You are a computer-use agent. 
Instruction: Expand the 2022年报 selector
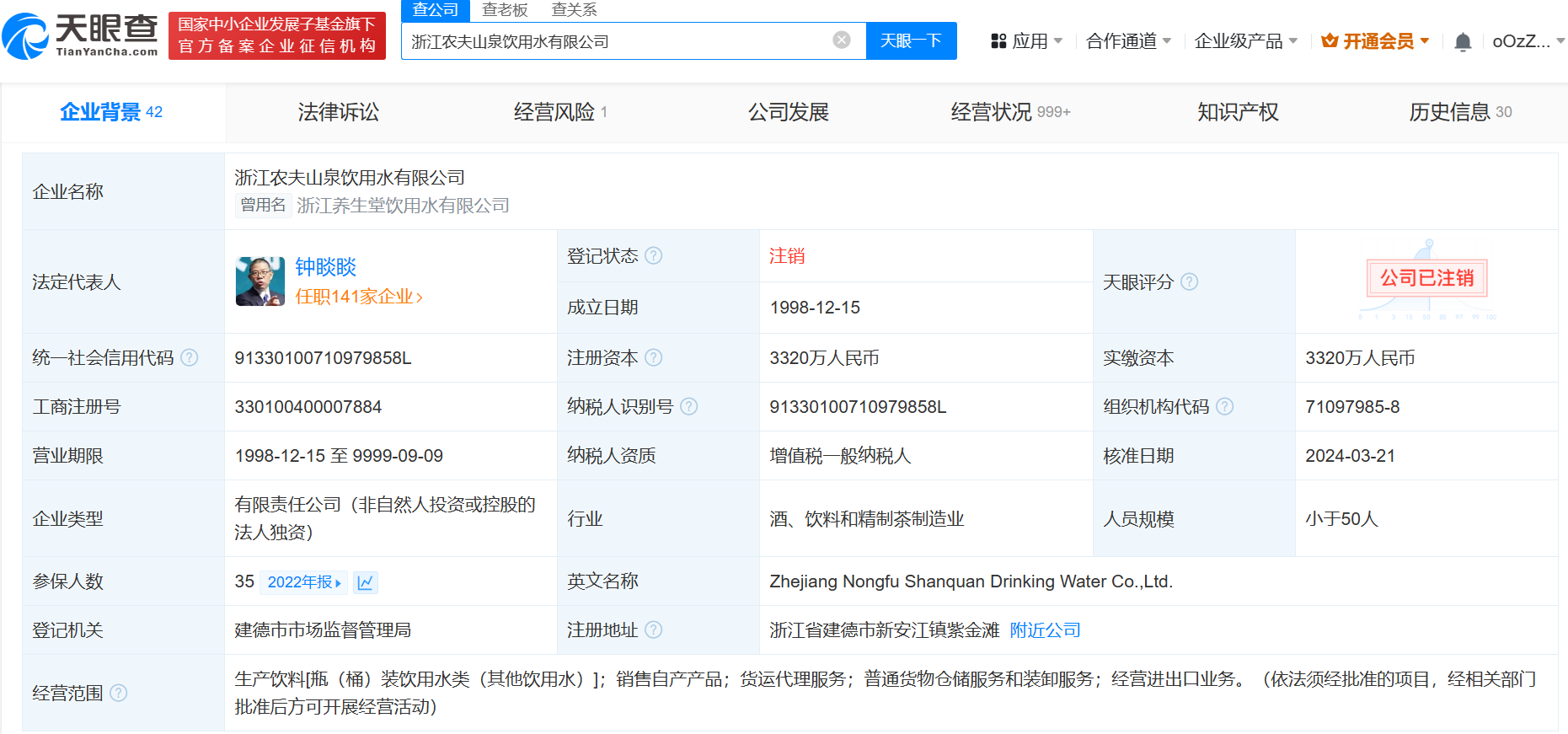pos(304,582)
